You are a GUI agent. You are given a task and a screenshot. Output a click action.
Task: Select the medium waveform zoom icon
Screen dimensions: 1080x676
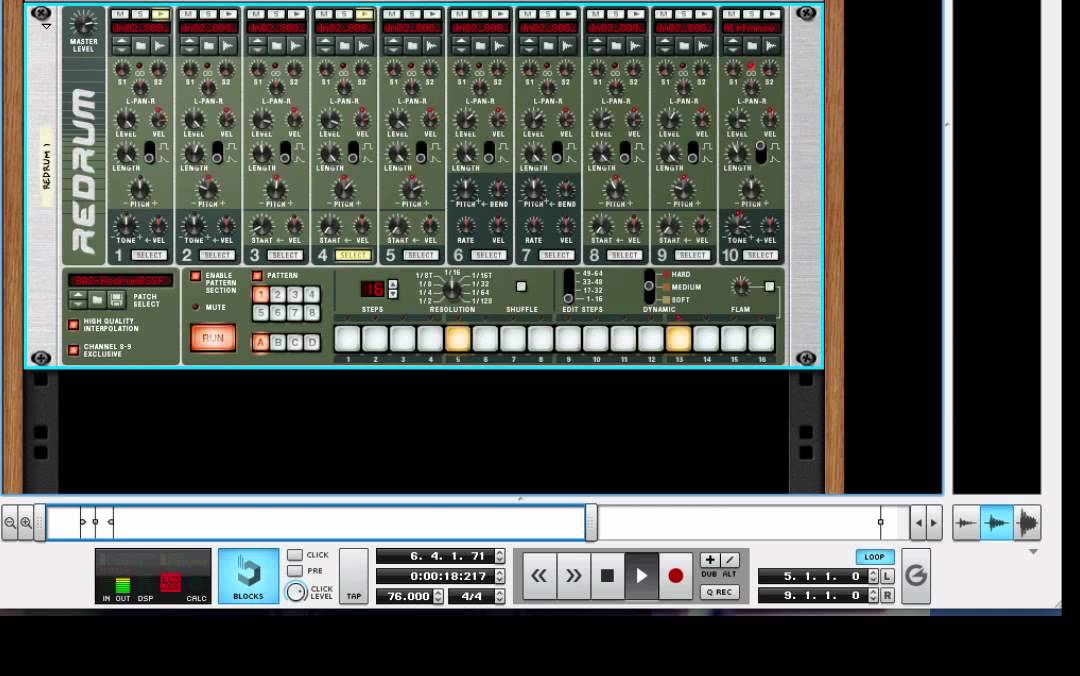point(996,523)
